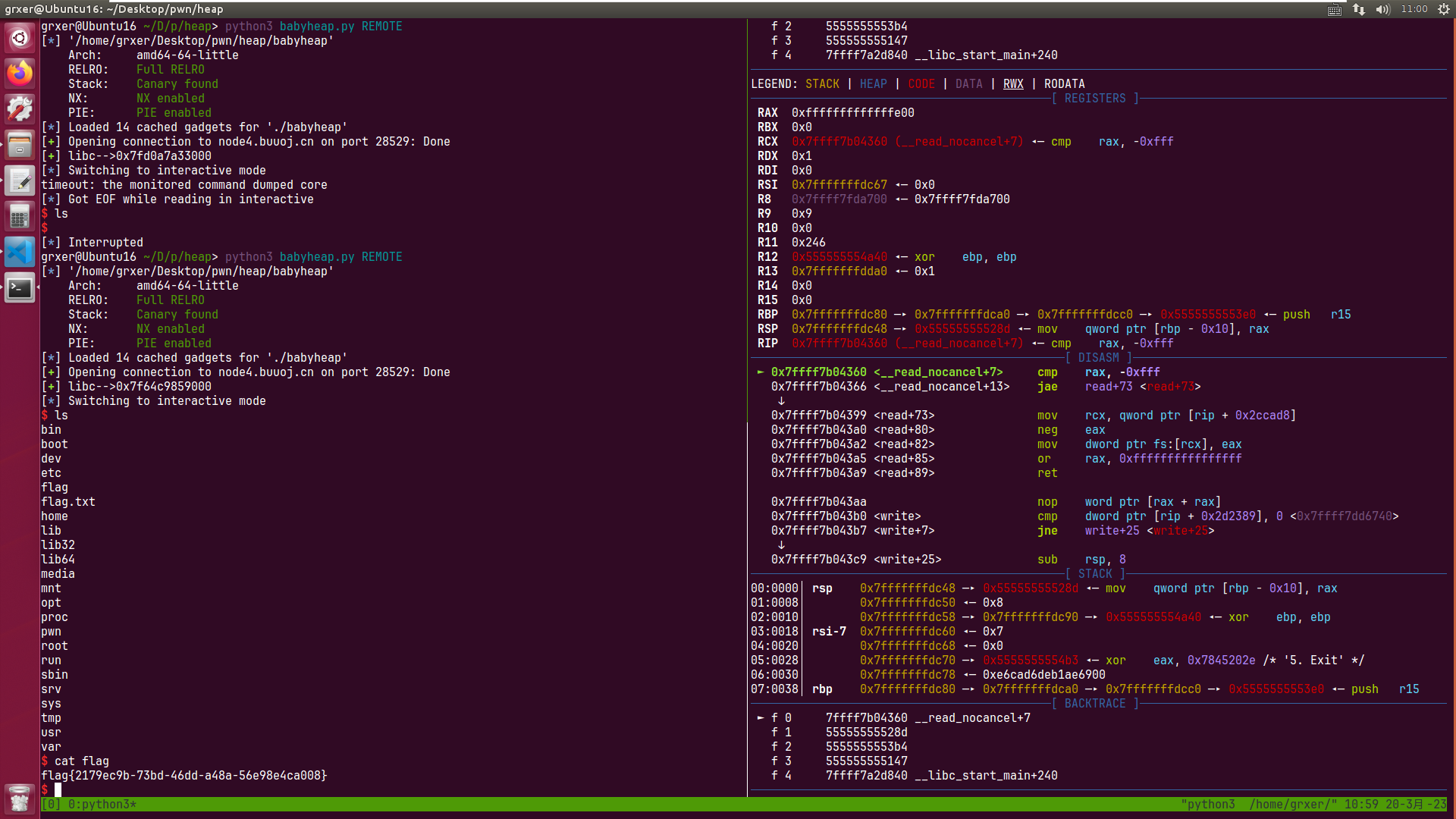The width and height of the screenshot is (1456, 819).
Task: Click bottom backtrace frame f 4 __libc_start_main+240
Action: pos(915,775)
